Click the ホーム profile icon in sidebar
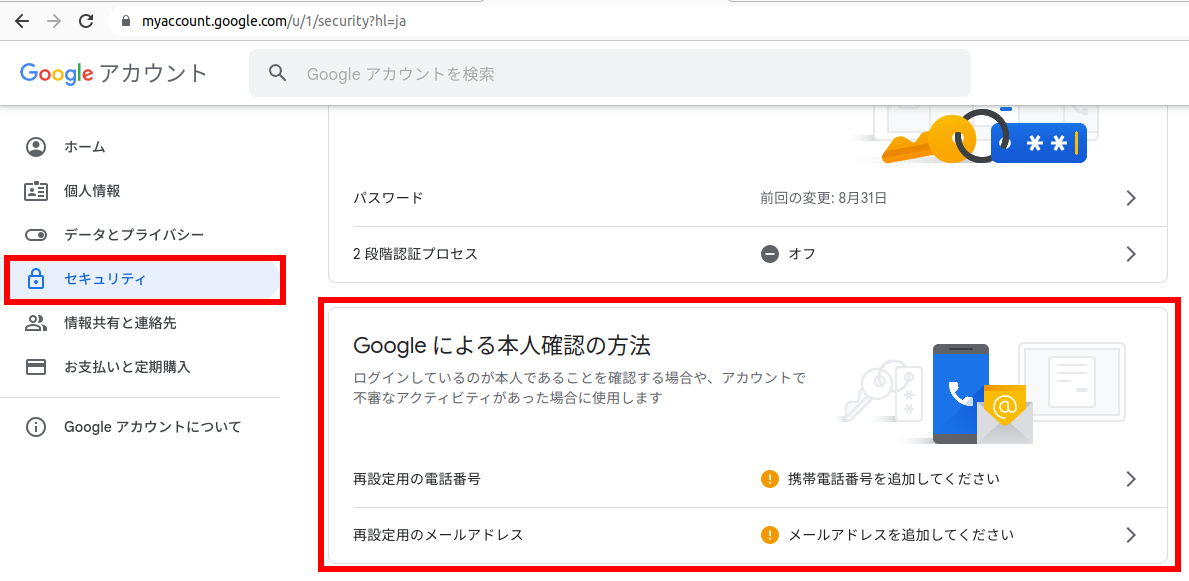The width and height of the screenshot is (1189, 581). click(36, 147)
